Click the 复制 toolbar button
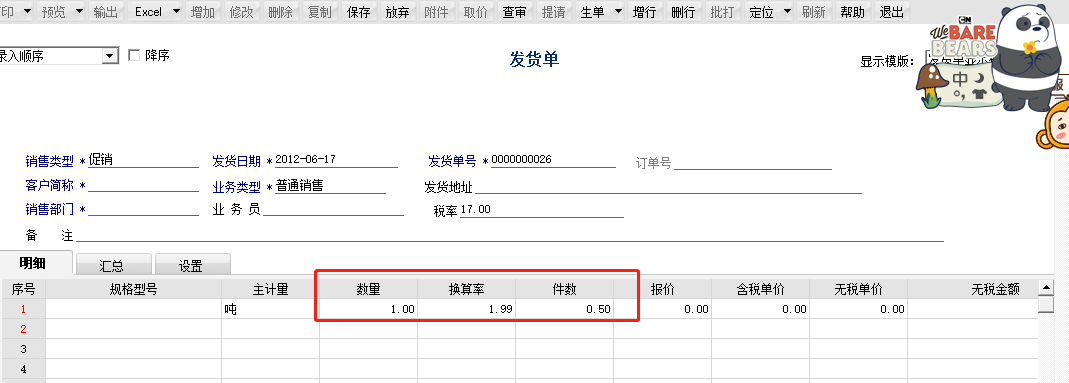The image size is (1069, 383). [x=319, y=12]
